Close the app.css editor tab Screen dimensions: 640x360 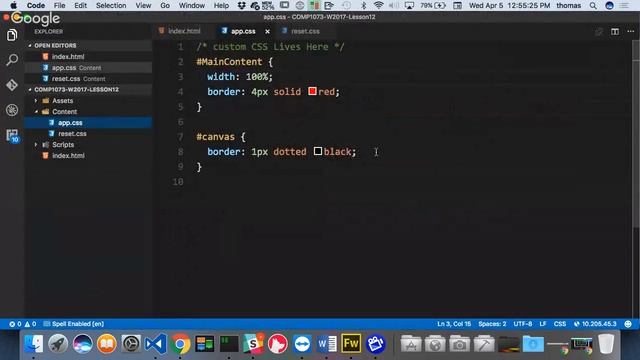point(267,31)
